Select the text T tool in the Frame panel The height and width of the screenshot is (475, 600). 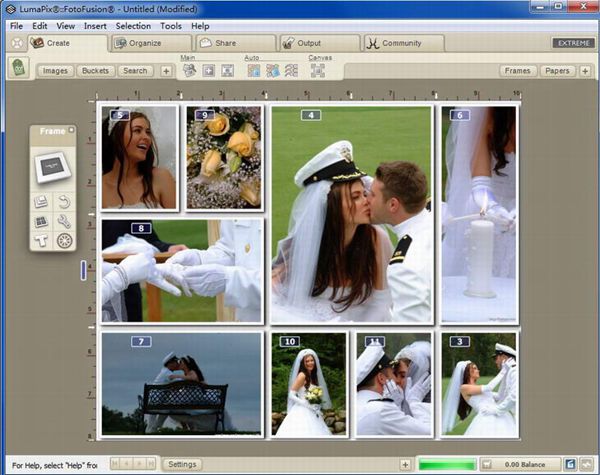41,241
